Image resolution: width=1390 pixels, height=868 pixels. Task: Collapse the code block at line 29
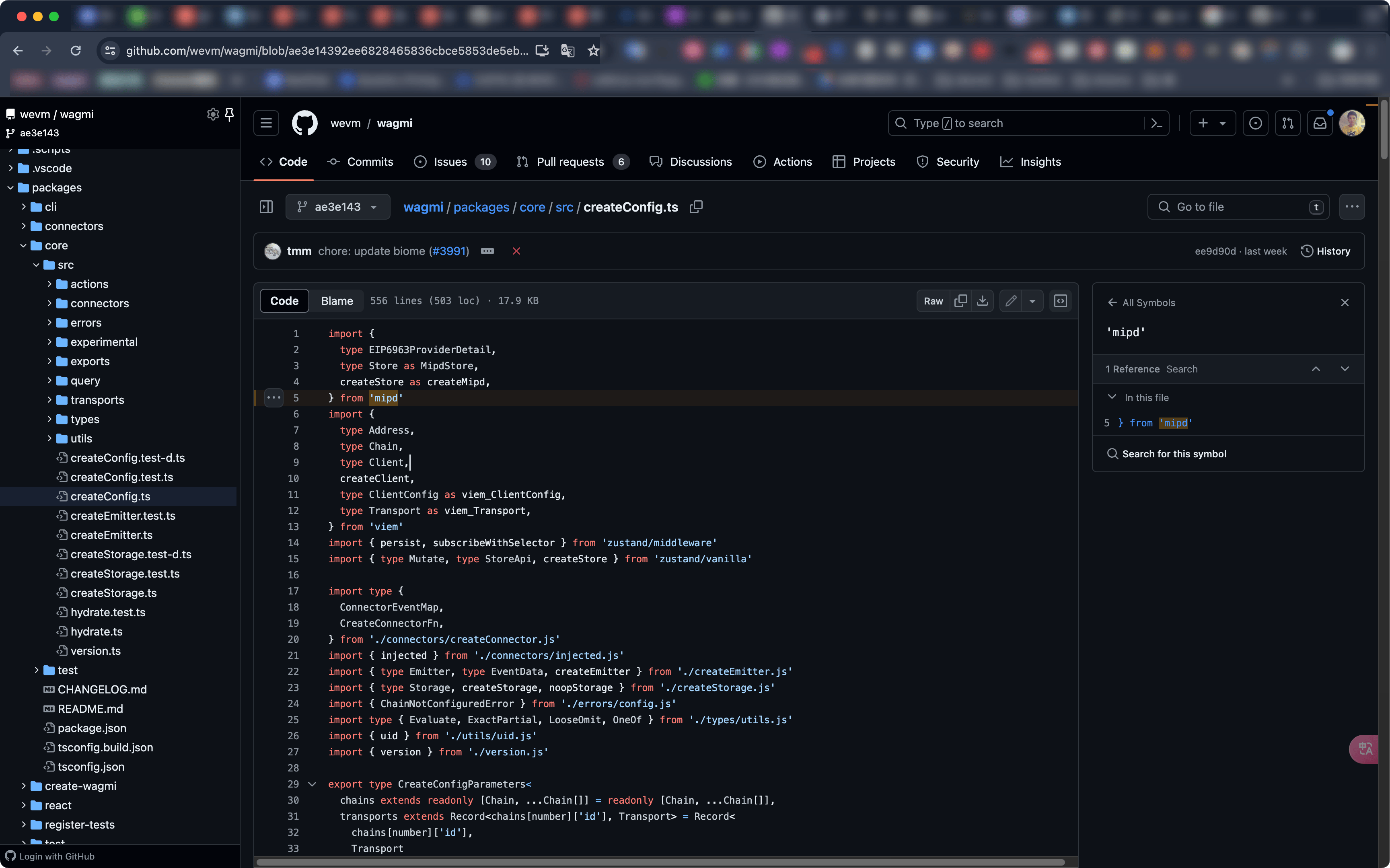pos(312,784)
